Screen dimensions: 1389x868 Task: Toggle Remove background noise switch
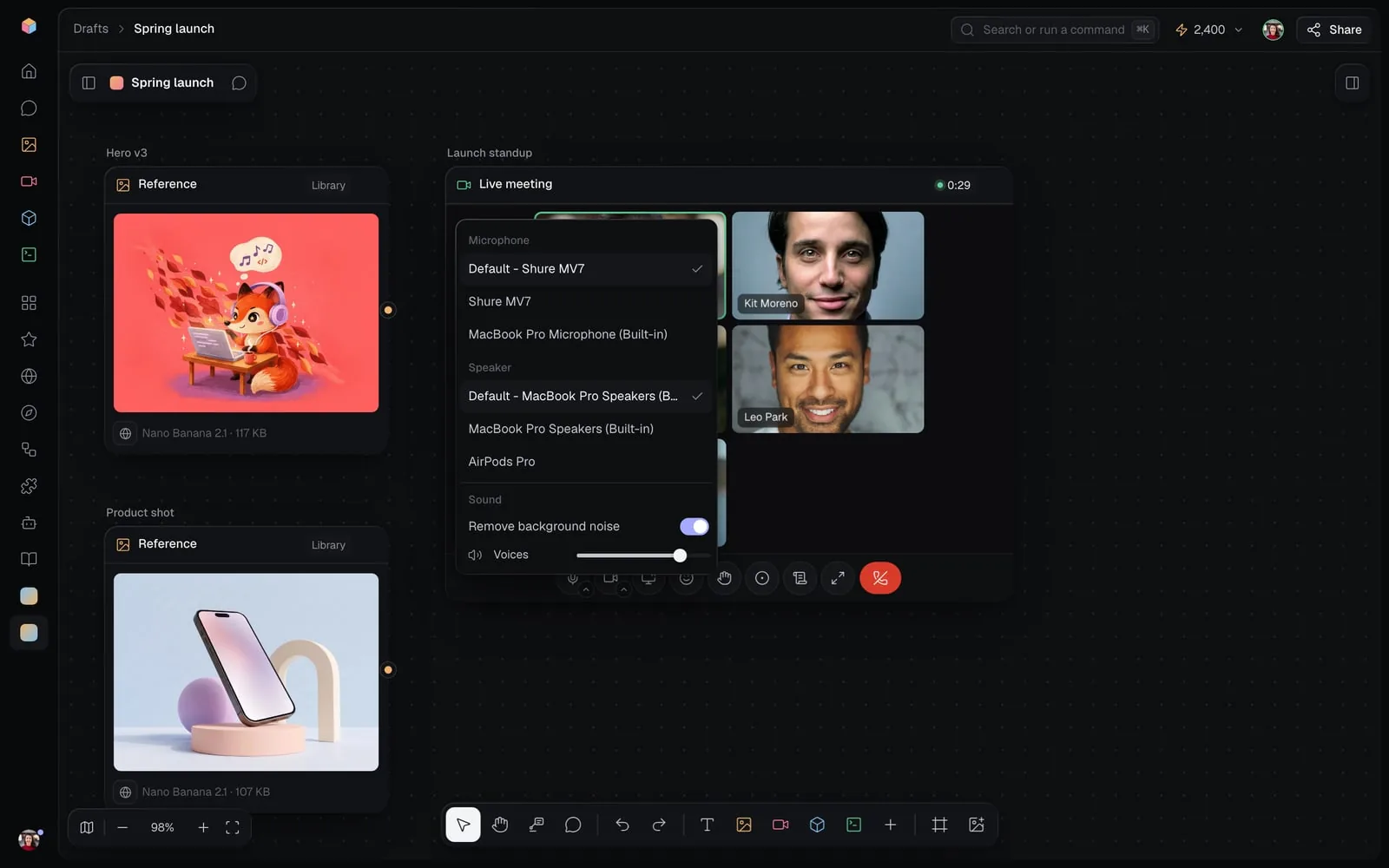694,526
